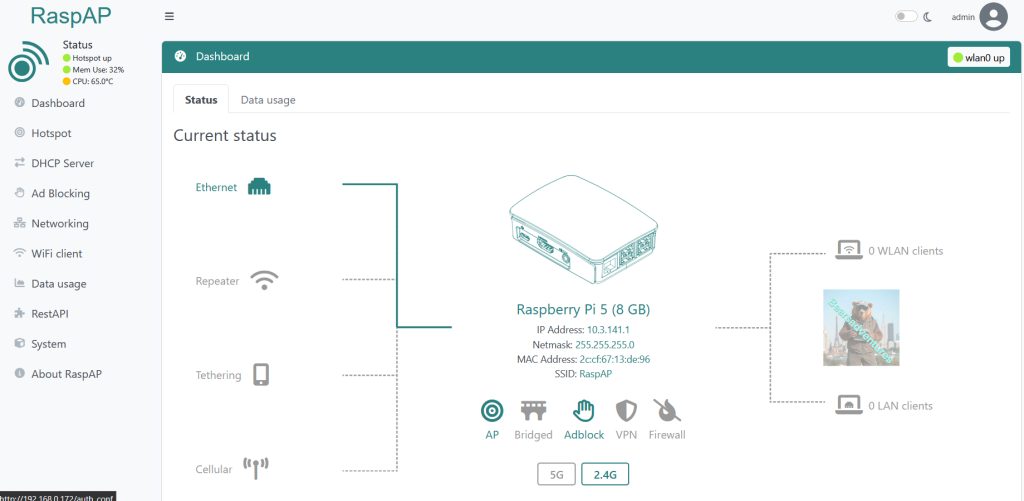Open About RaspAP in the sidebar

pyautogui.click(x=67, y=374)
